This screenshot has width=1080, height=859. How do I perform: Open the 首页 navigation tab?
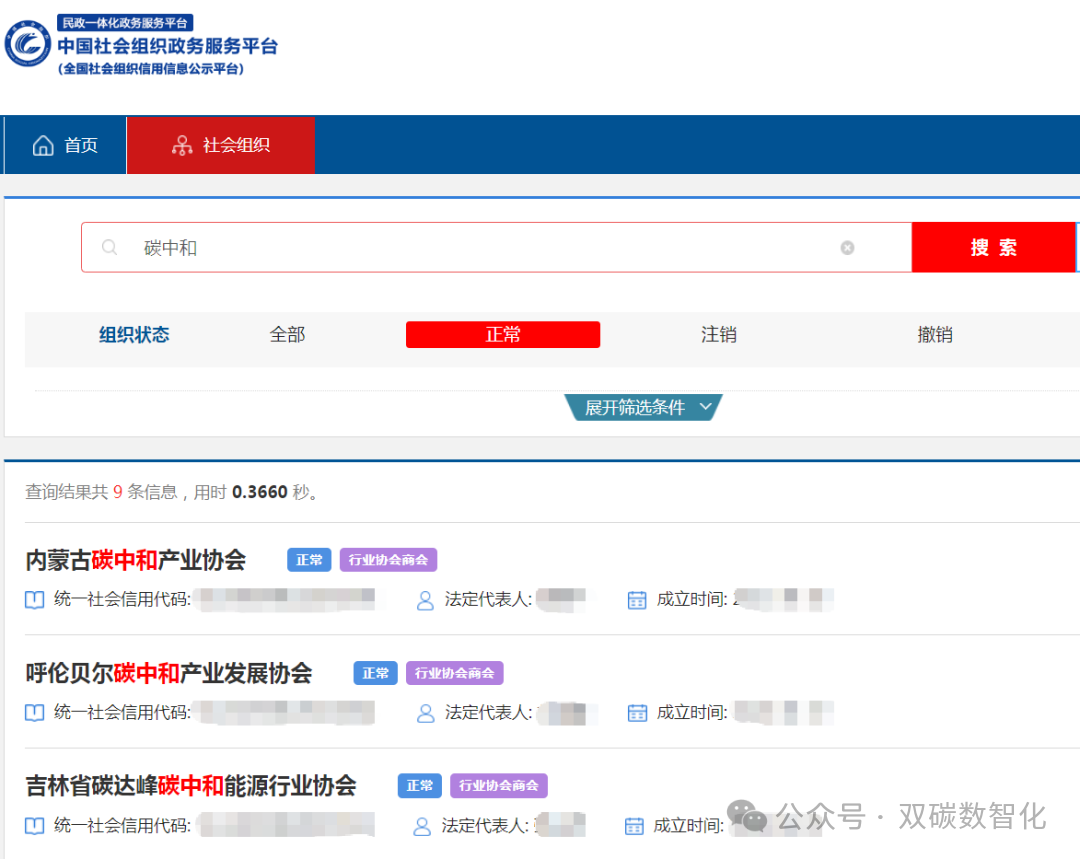pyautogui.click(x=66, y=145)
